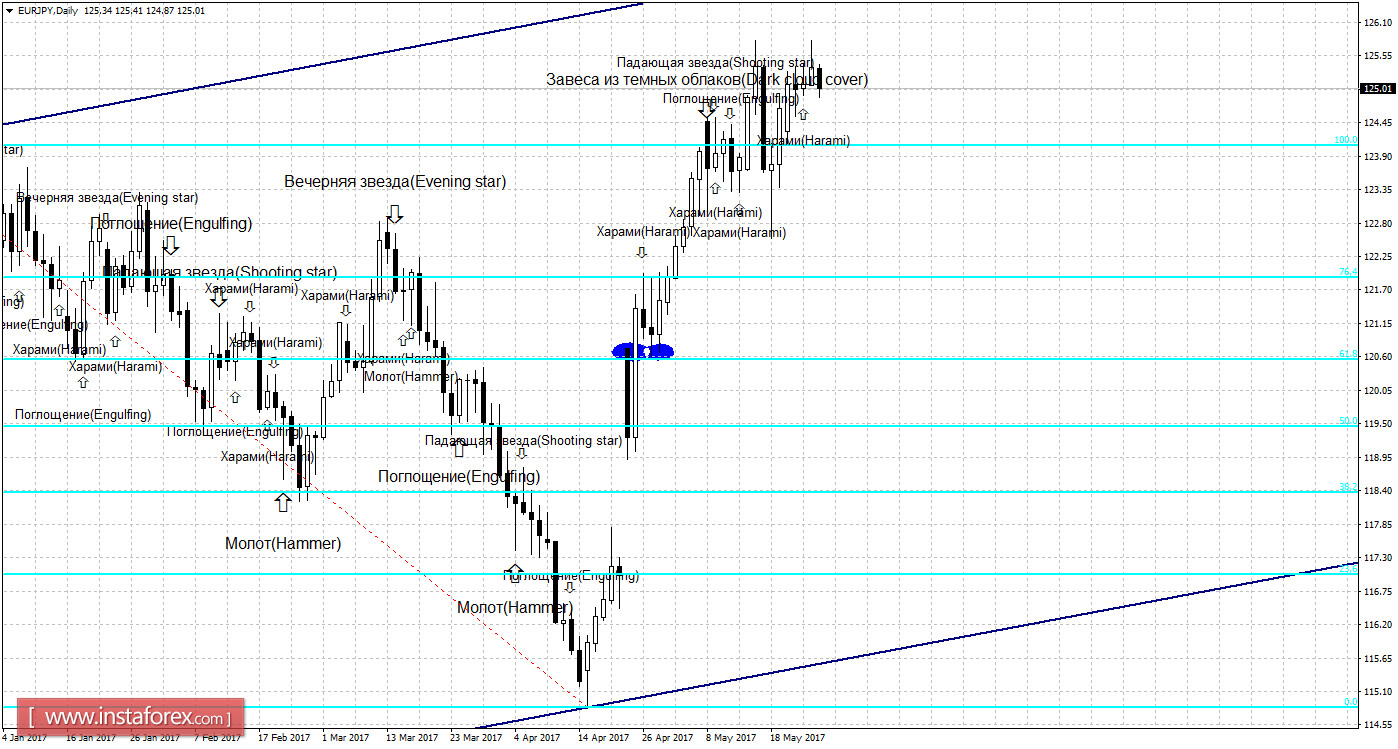1398x749 pixels.
Task: Select the large late-March Поглощение(Engulfing) label
Action: tap(459, 477)
